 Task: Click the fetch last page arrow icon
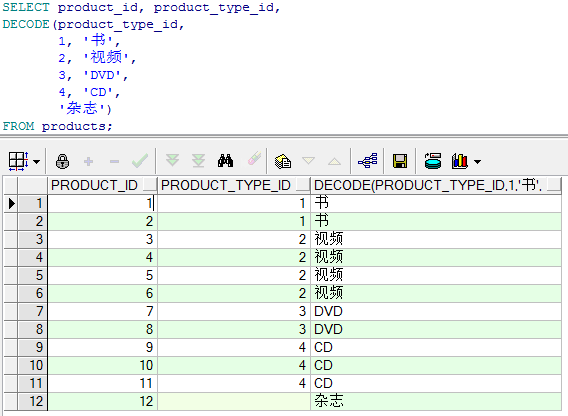click(x=199, y=161)
